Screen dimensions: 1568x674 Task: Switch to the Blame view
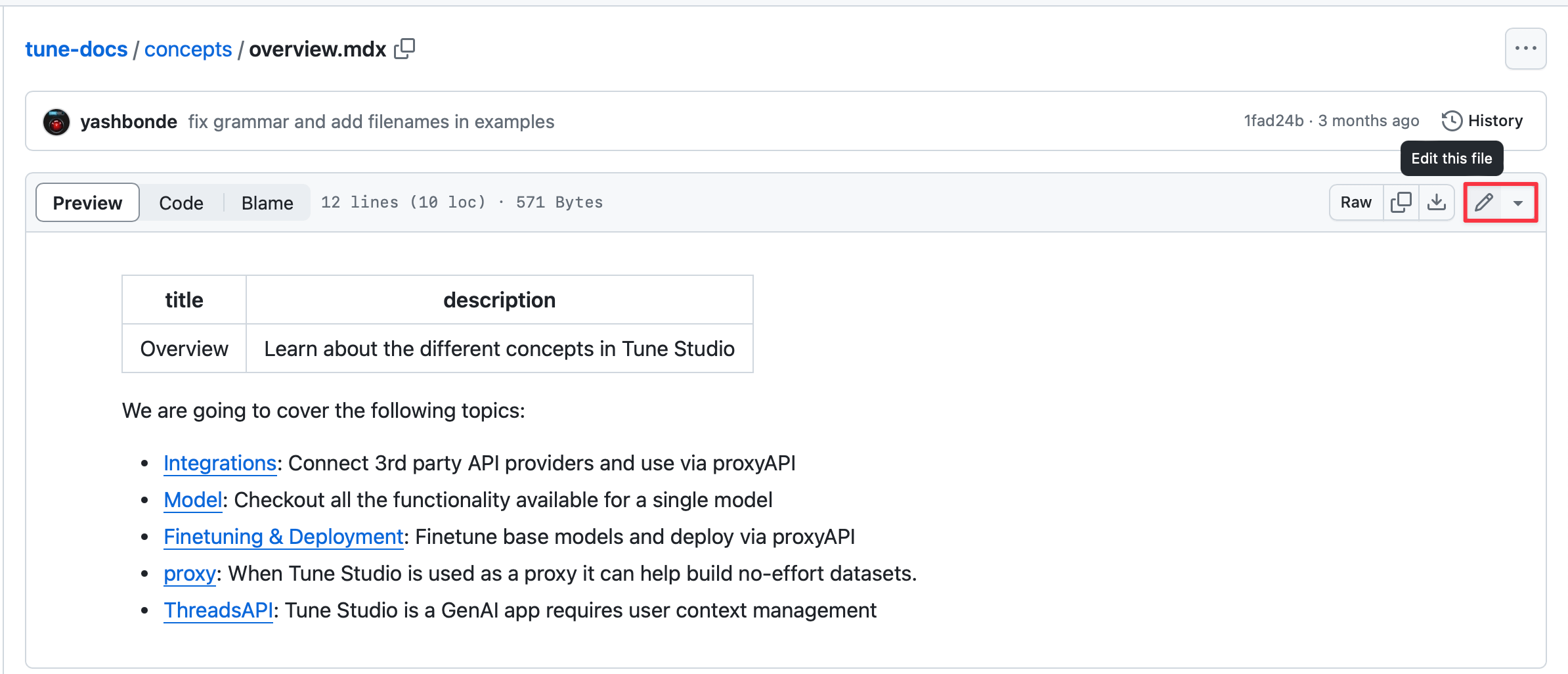coord(267,203)
